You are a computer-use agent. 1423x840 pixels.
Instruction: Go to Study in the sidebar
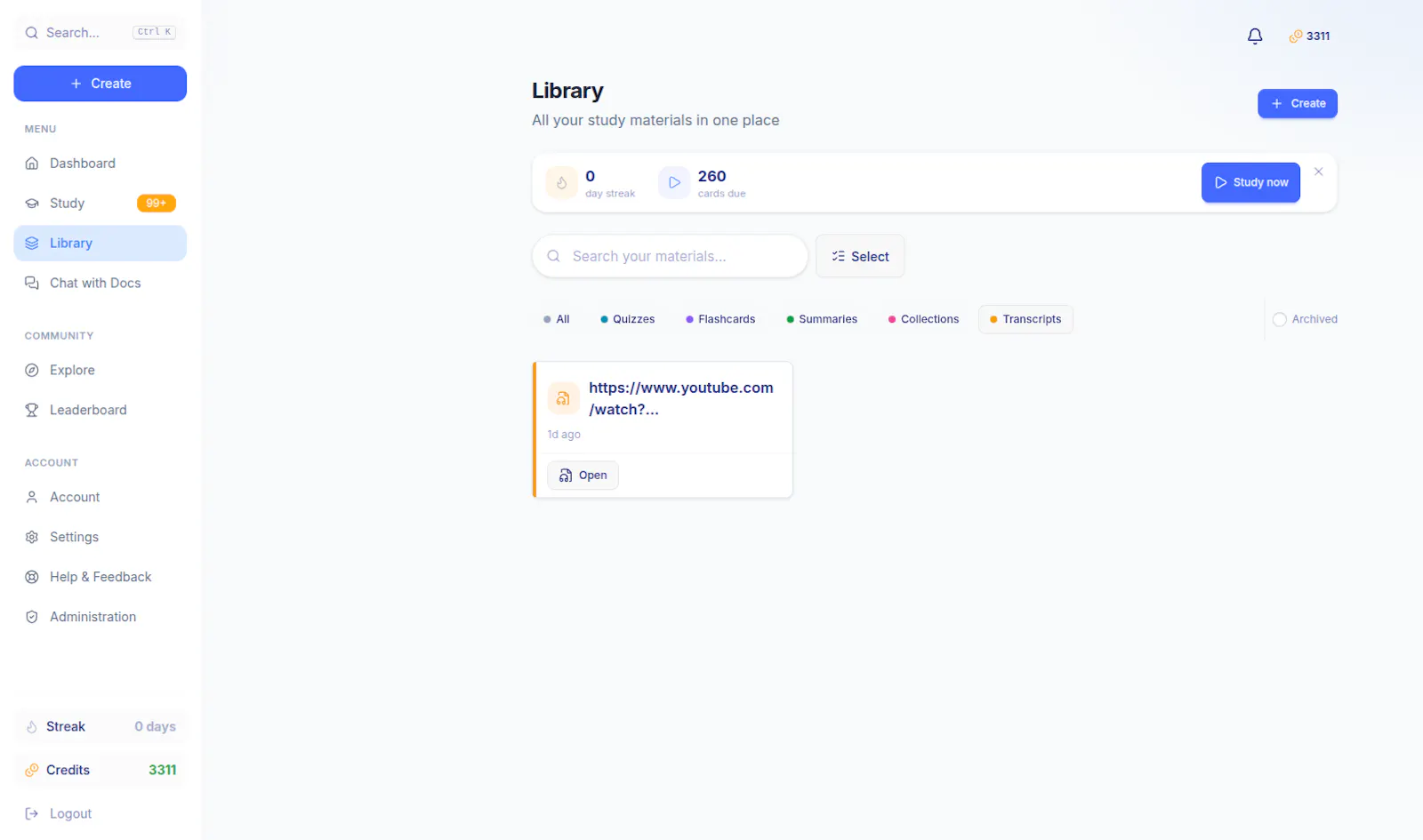100,204
